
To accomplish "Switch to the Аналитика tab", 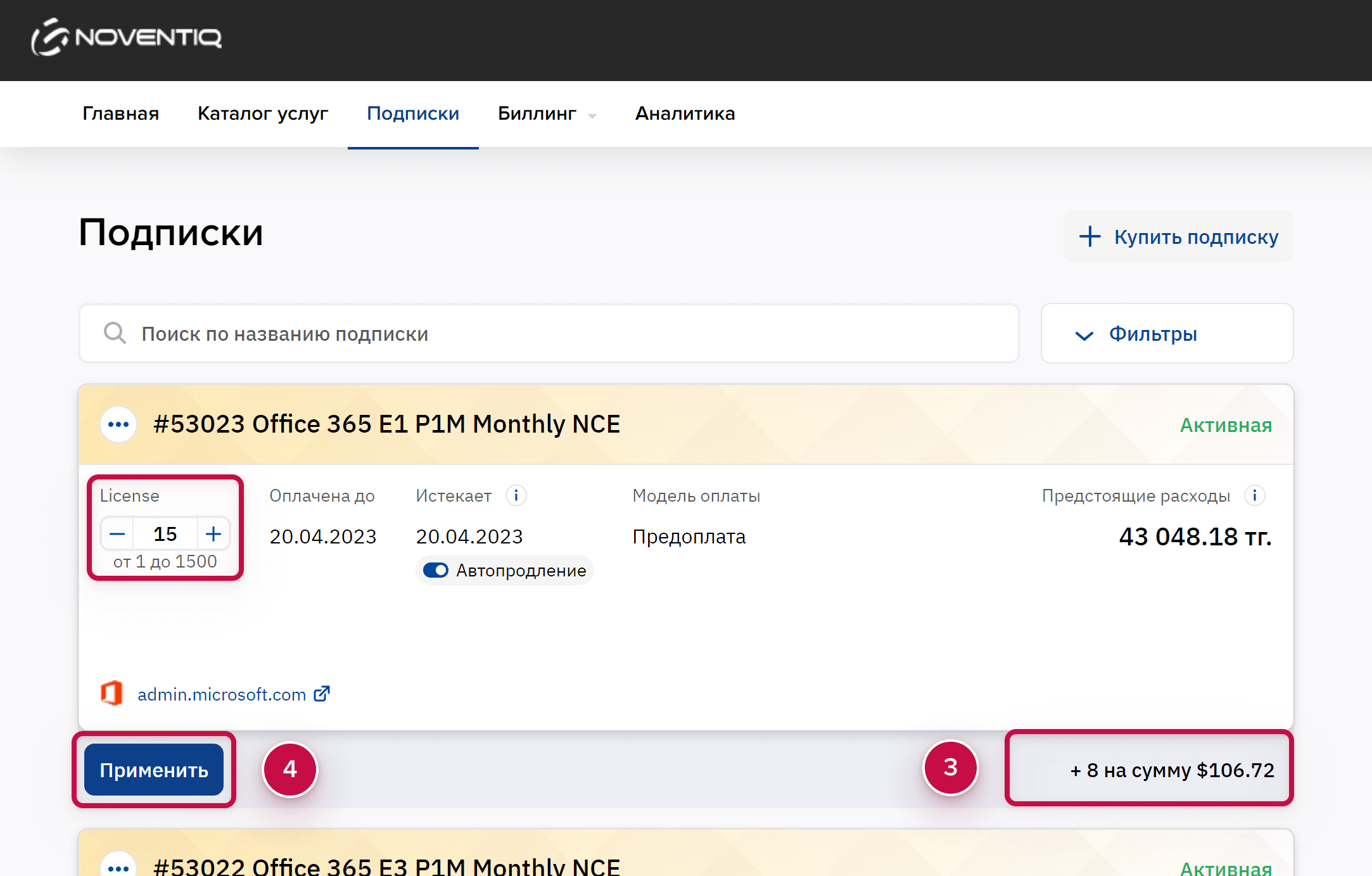I will click(685, 114).
